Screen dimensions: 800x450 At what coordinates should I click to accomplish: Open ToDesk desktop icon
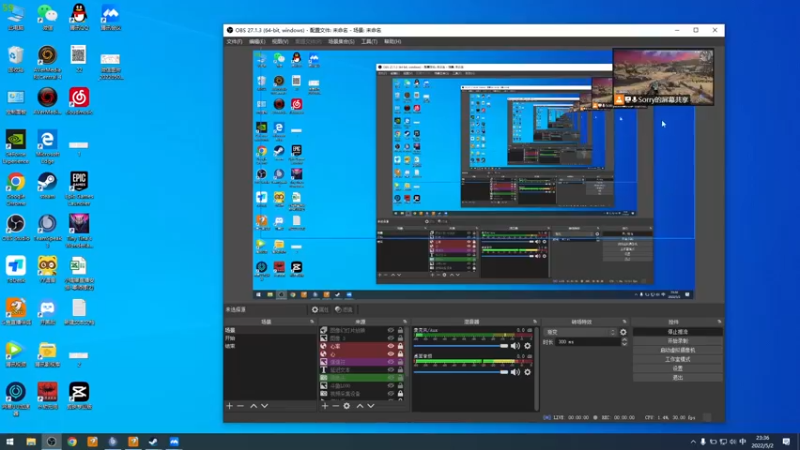point(16,269)
